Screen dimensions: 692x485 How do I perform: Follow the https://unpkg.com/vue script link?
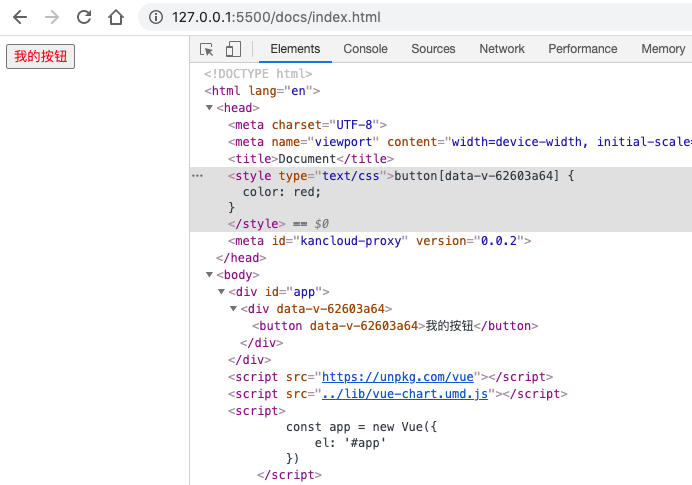click(398, 377)
